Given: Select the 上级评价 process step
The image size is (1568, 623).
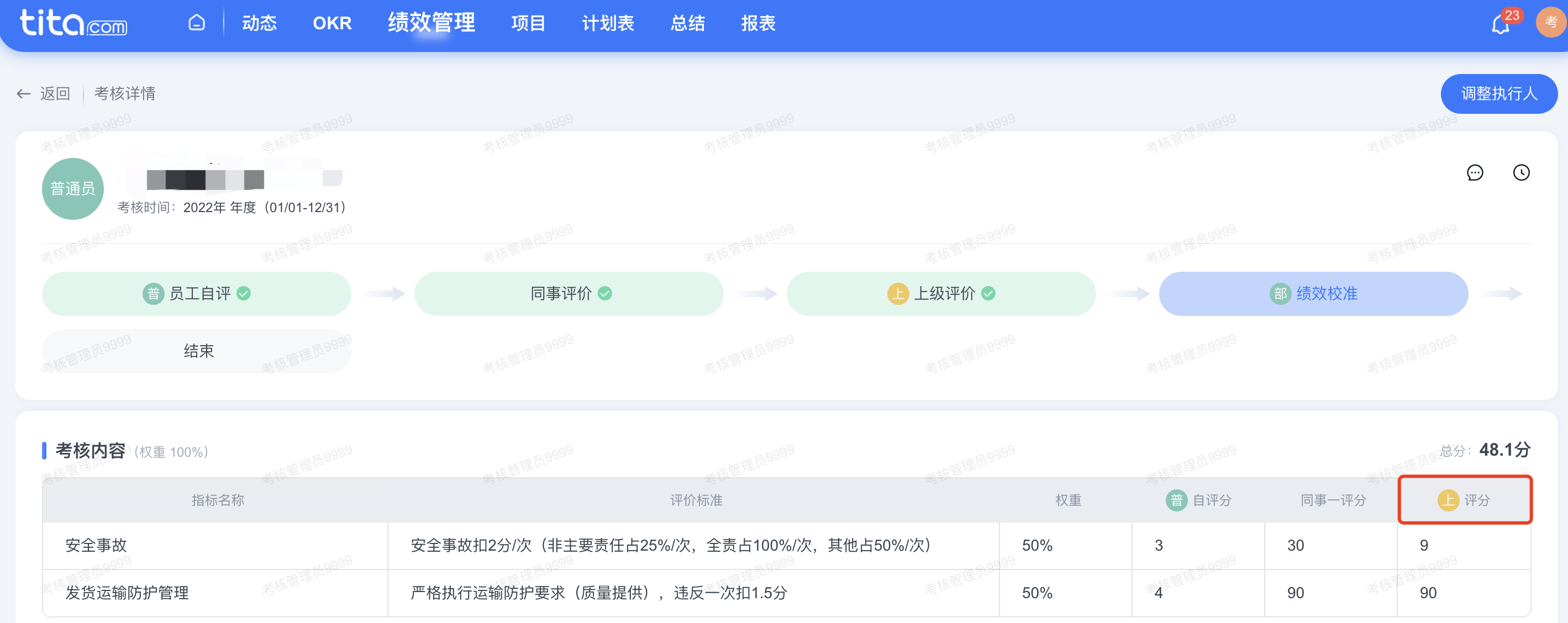Looking at the screenshot, I should 941,294.
